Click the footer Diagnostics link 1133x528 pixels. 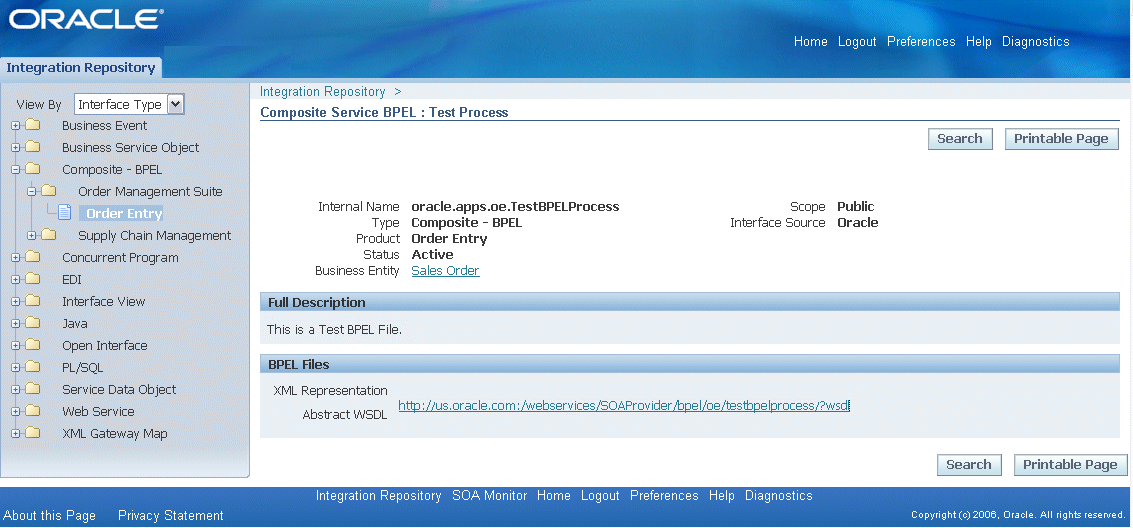[779, 495]
